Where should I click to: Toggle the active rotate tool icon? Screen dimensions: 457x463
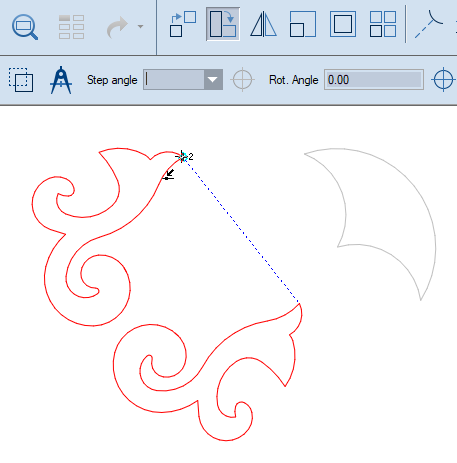point(223,24)
